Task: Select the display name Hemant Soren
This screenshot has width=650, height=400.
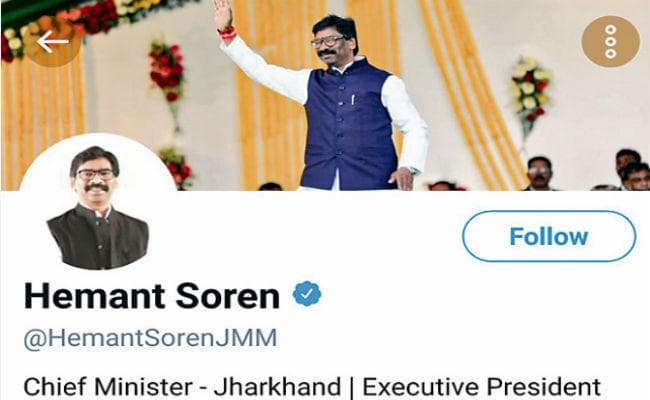Action: pyautogui.click(x=152, y=296)
